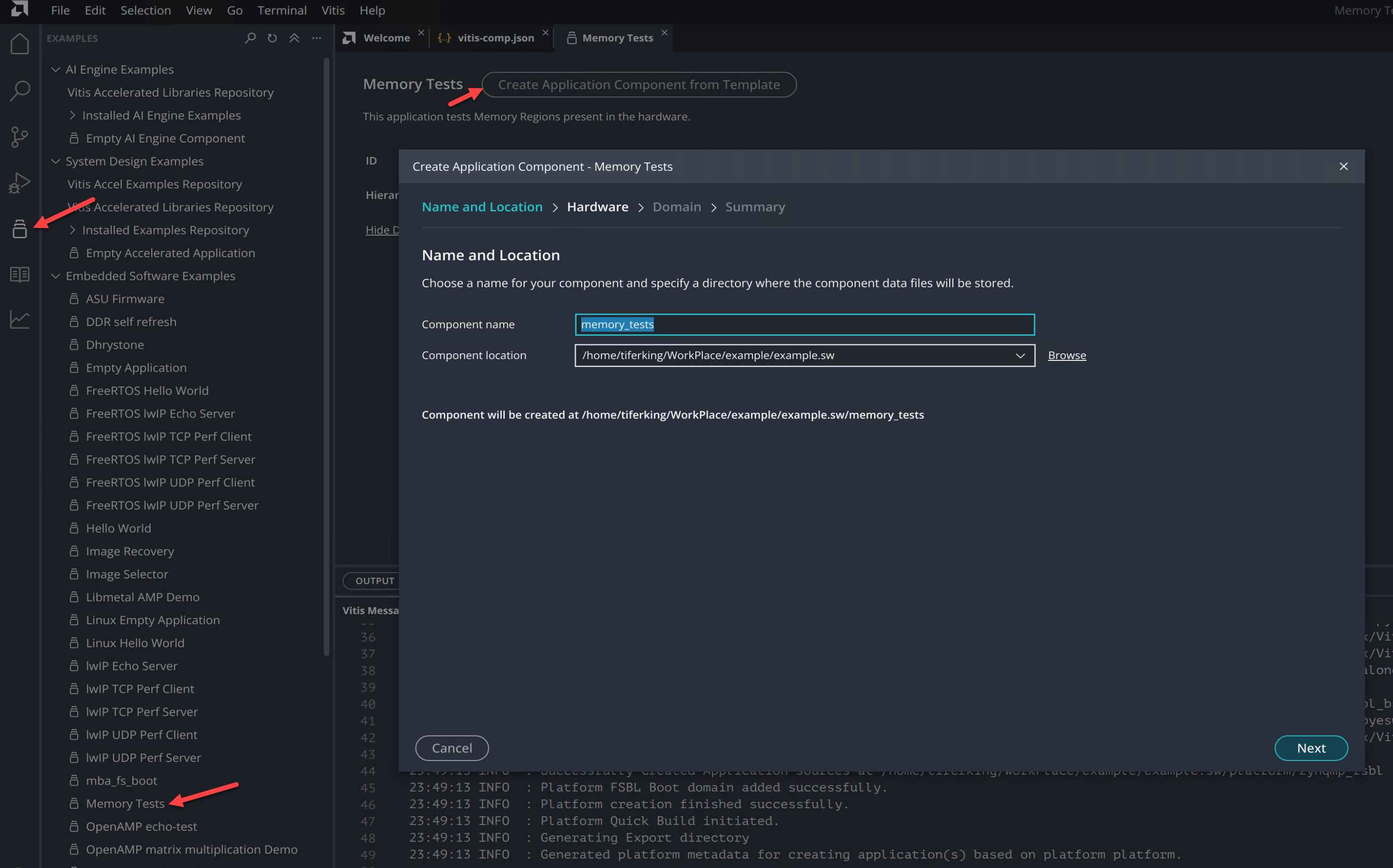Open the line-chart analysis activity icon
This screenshot has height=868, width=1393.
pos(19,320)
